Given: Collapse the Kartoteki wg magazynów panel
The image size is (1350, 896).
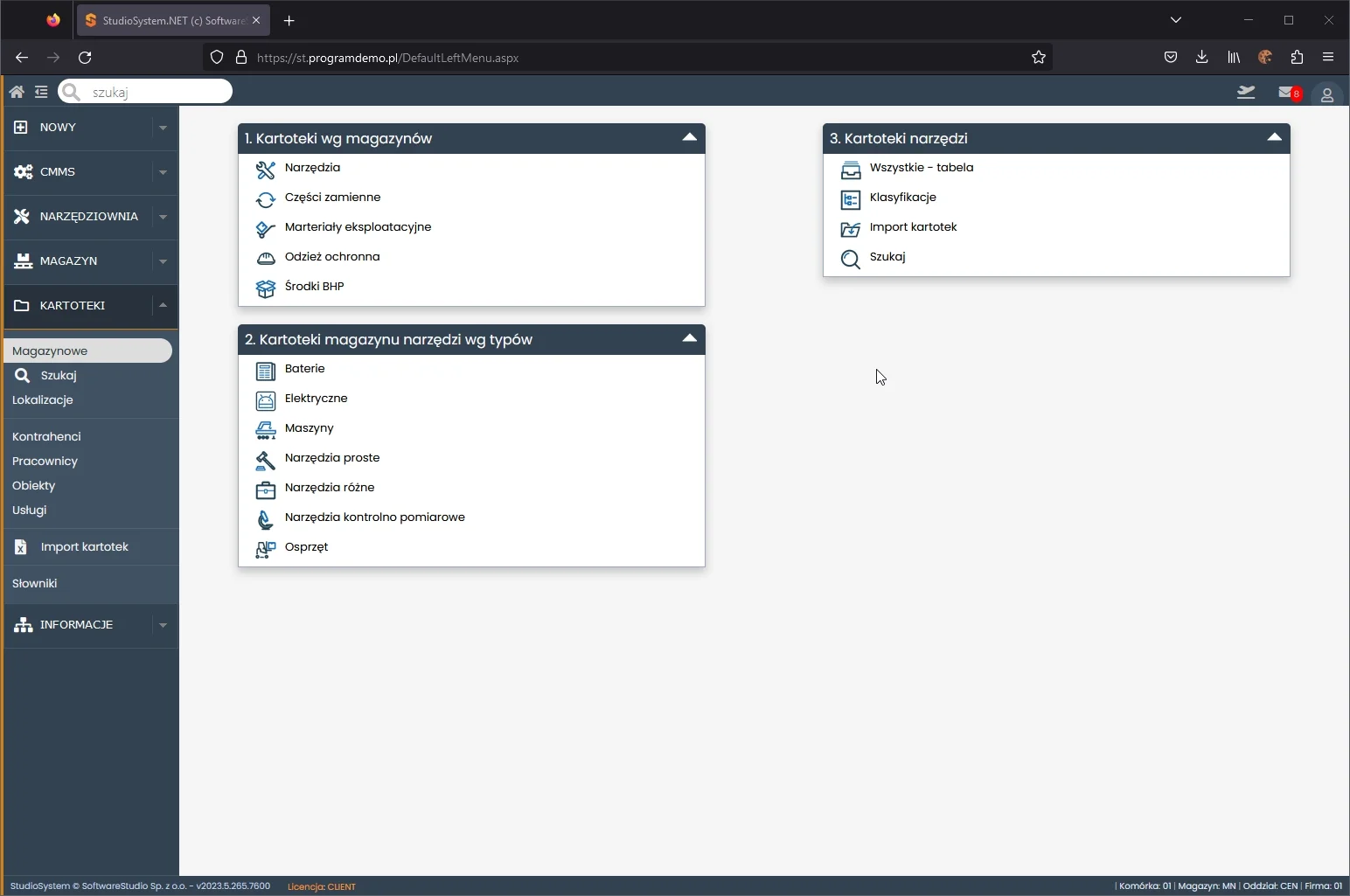Looking at the screenshot, I should (689, 138).
